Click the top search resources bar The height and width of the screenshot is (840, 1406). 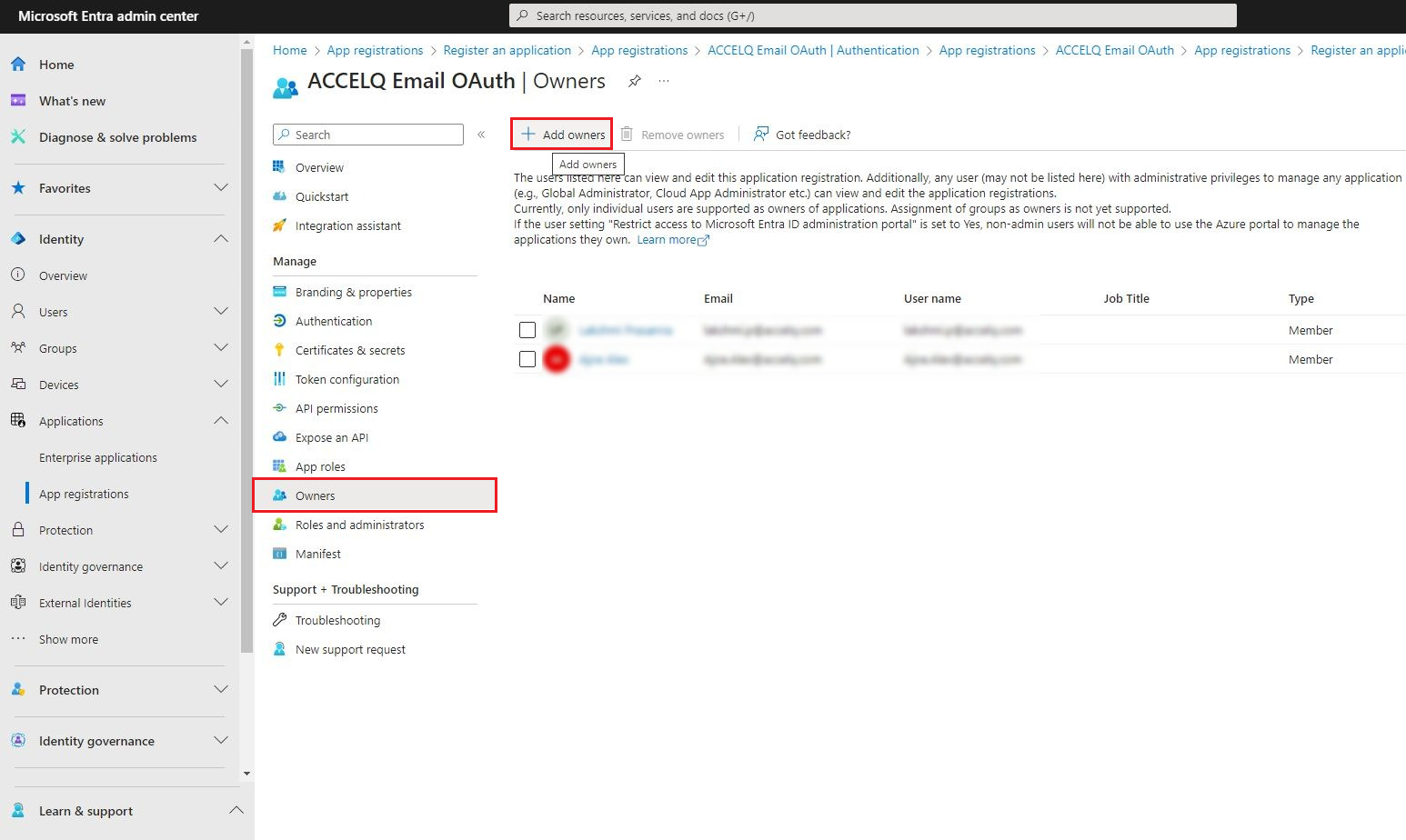click(871, 15)
